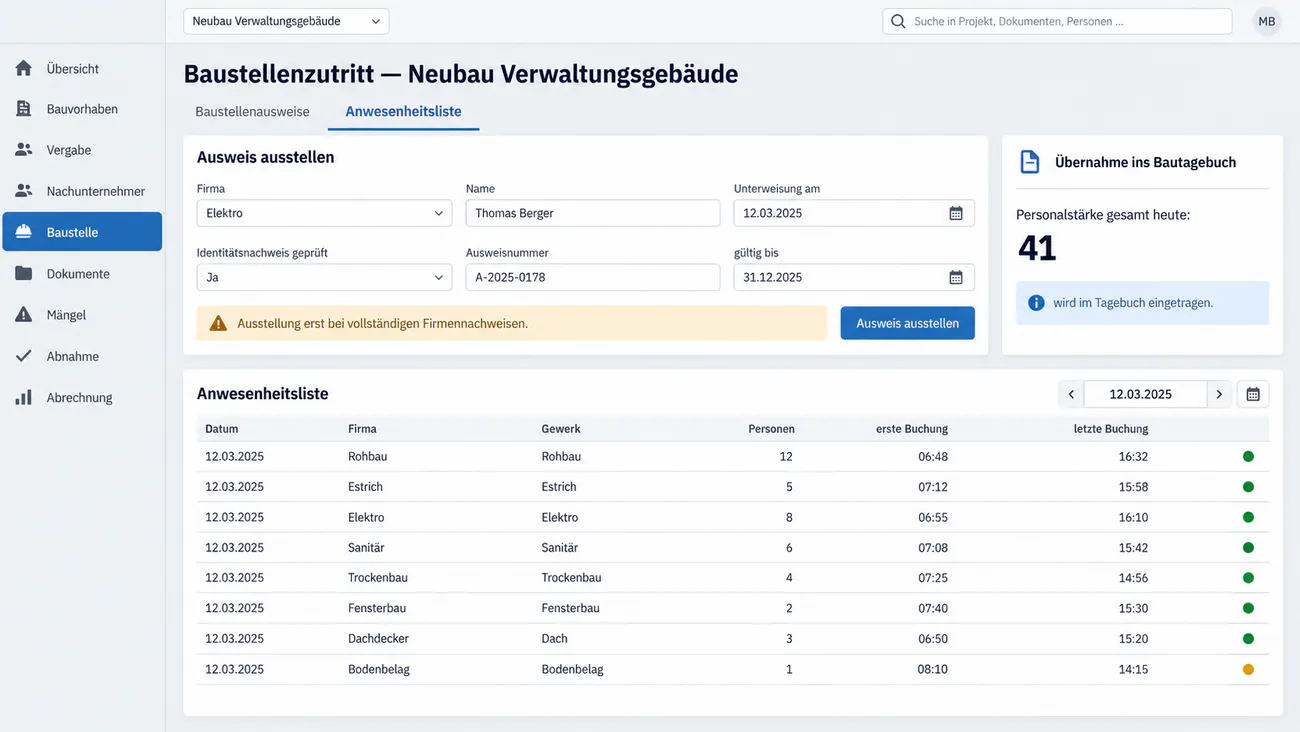Screen dimensions: 1300x732
Task: Click the folder icon next to Dokumente
Action: pyautogui.click(x=24, y=273)
